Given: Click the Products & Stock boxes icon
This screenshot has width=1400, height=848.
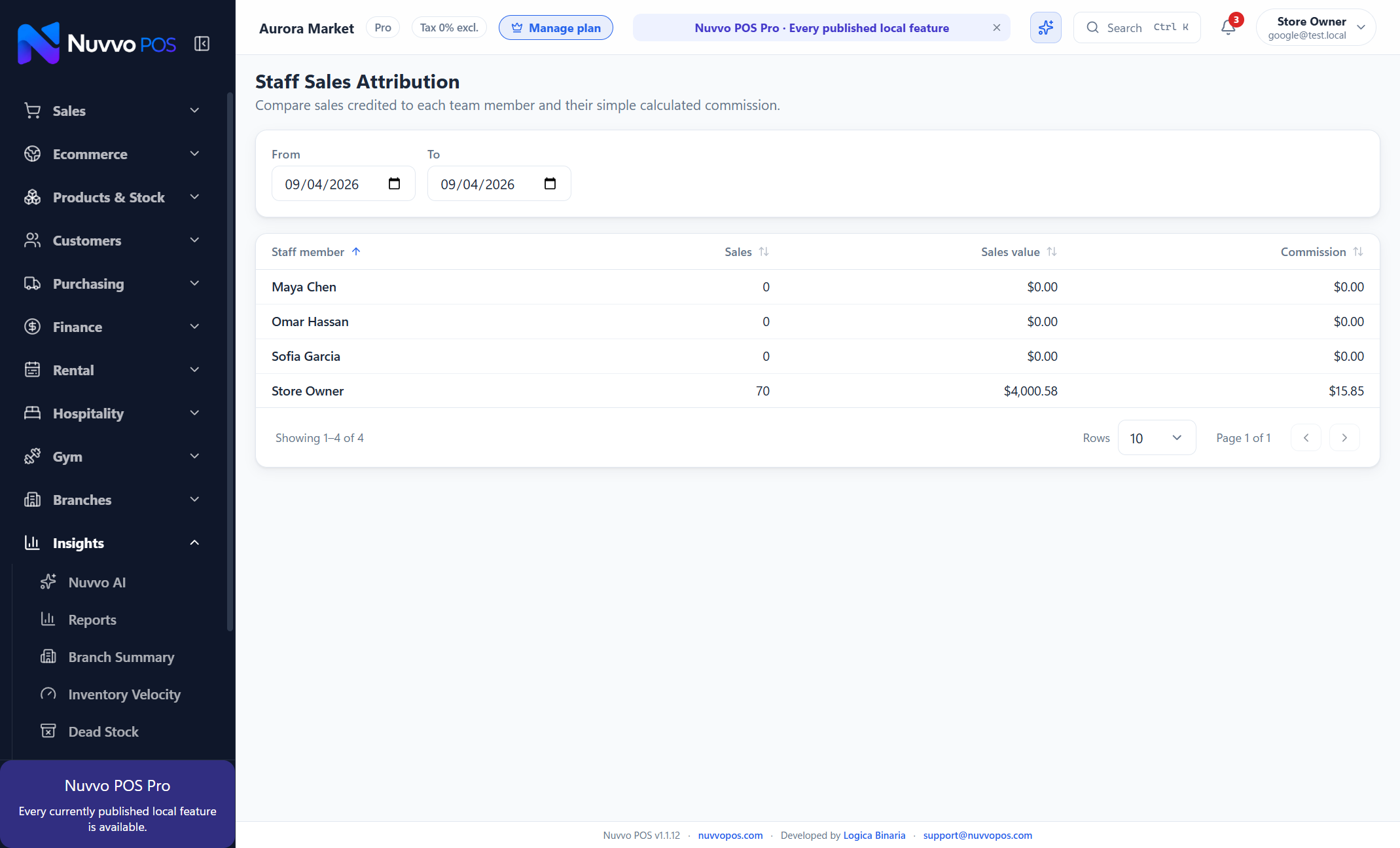Looking at the screenshot, I should [x=32, y=197].
